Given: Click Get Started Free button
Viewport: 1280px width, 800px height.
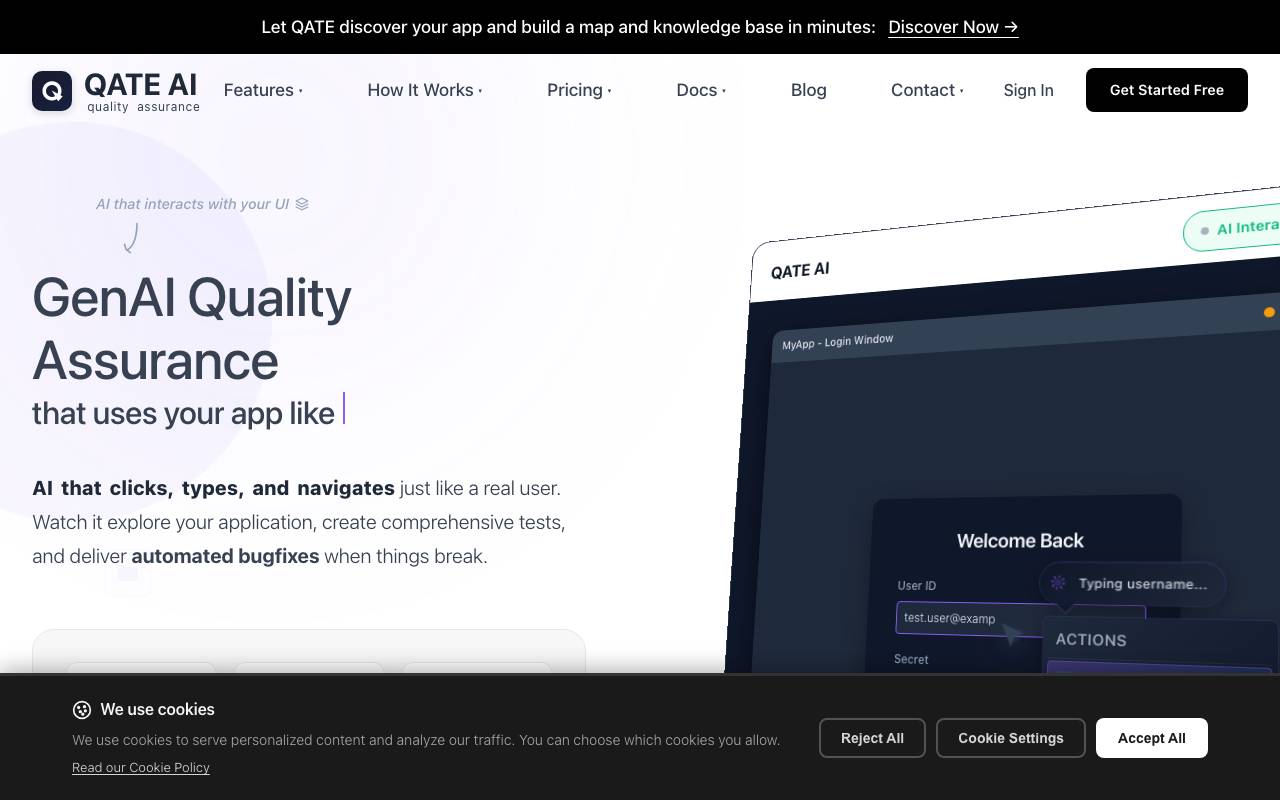Looking at the screenshot, I should [x=1167, y=90].
